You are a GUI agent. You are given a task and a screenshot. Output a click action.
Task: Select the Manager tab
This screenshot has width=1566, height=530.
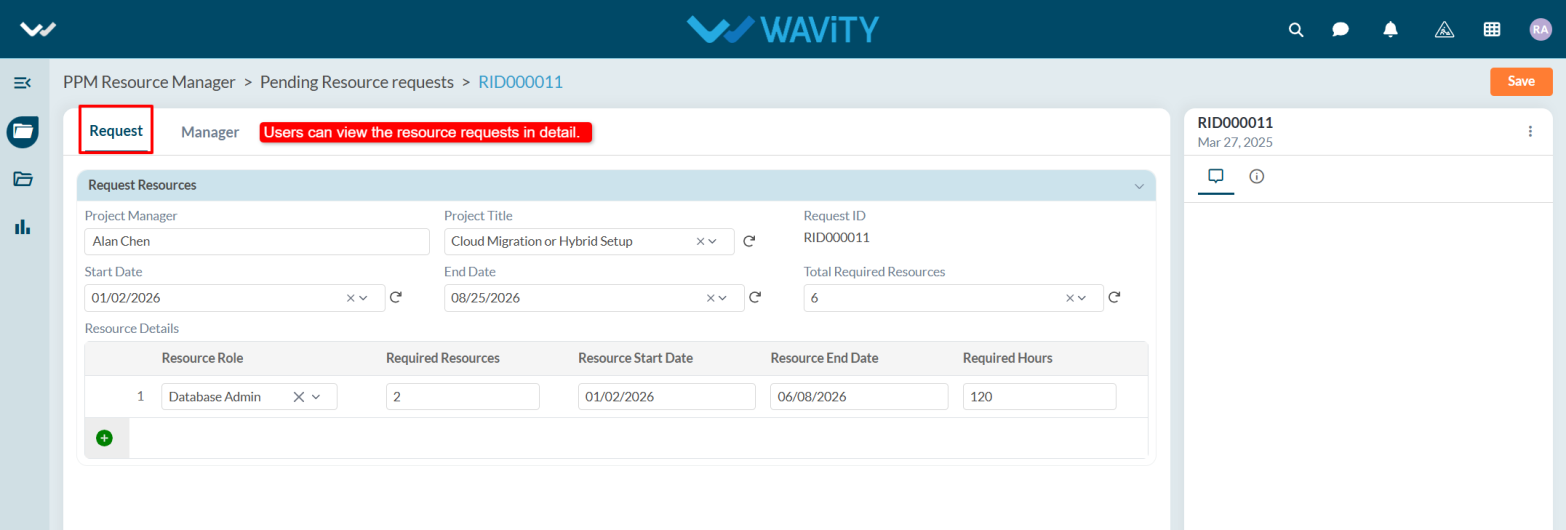[x=210, y=132]
